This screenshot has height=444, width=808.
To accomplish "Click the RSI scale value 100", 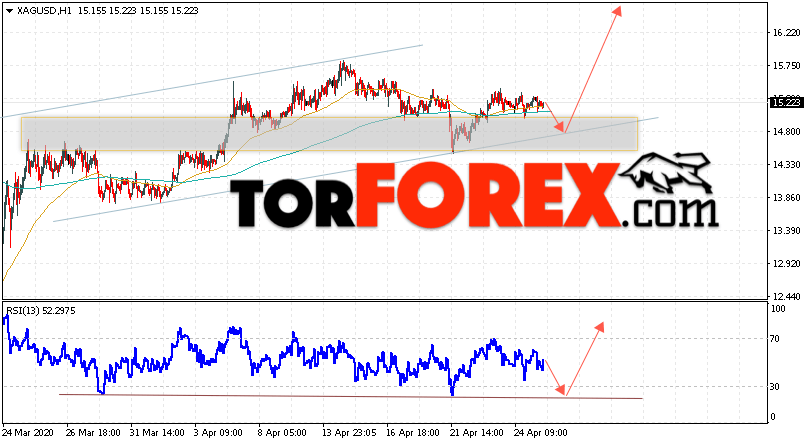I will (x=778, y=309).
